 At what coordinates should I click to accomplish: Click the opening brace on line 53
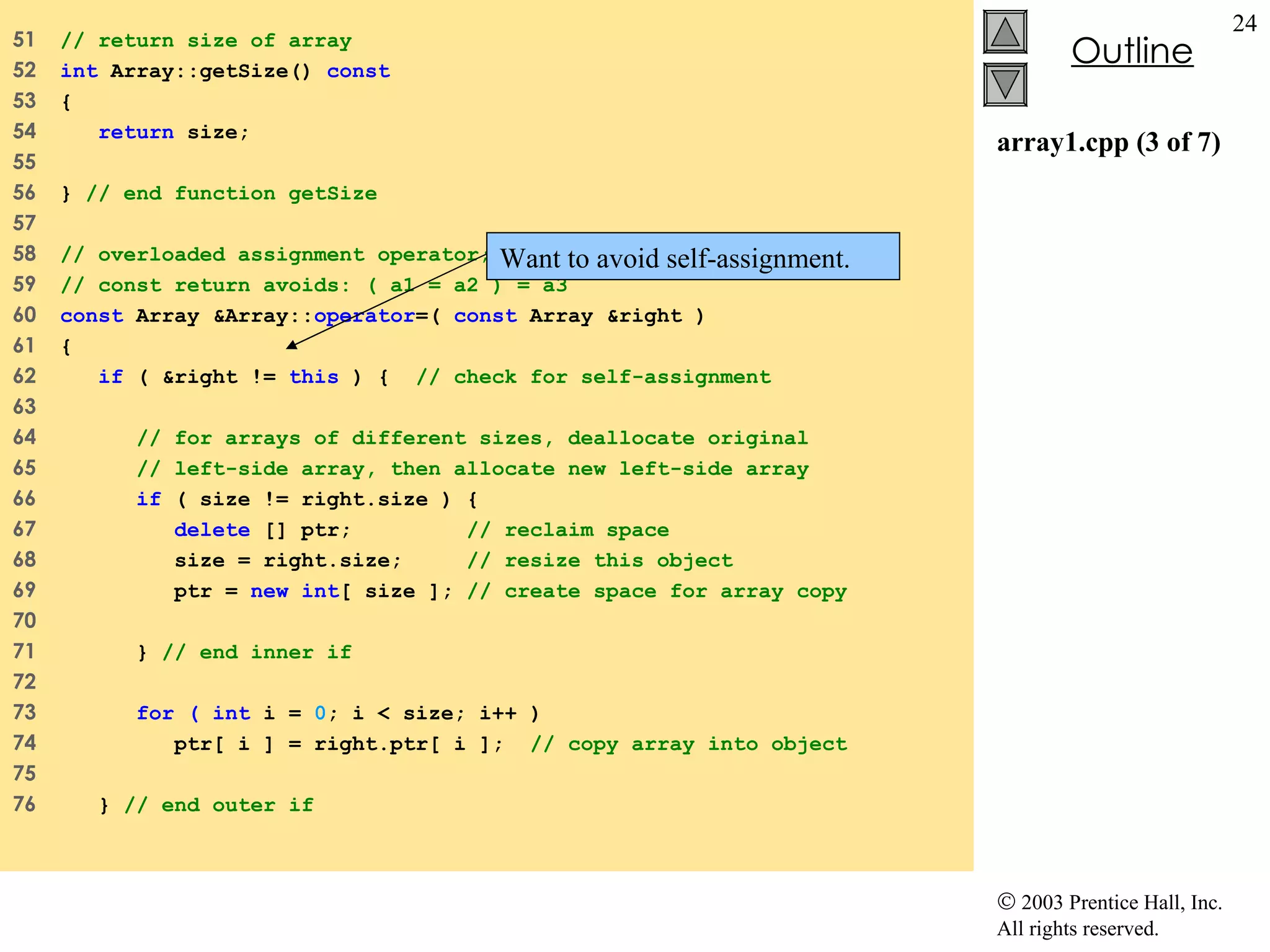[66, 102]
